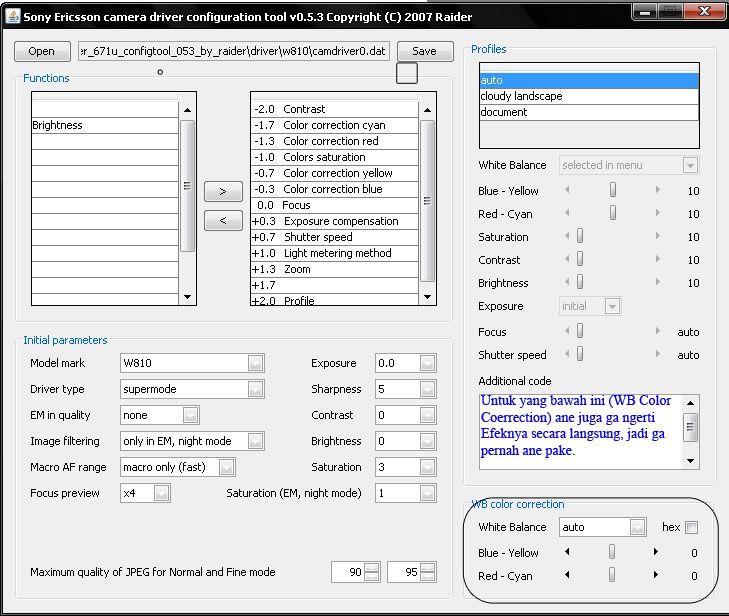
Task: Click down arrow of assigned functions scrollbar
Action: 427,297
